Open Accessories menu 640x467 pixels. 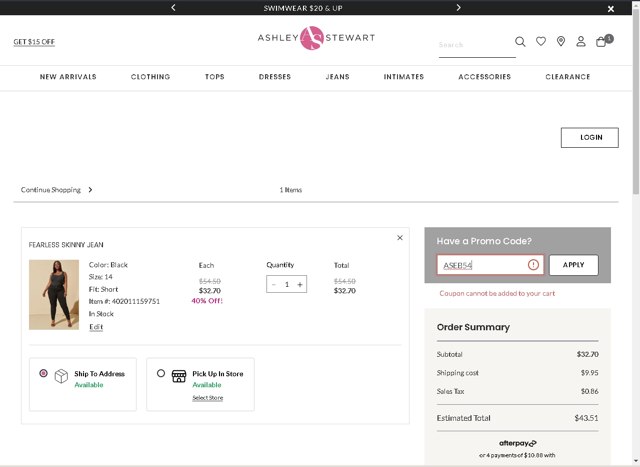tap(484, 77)
